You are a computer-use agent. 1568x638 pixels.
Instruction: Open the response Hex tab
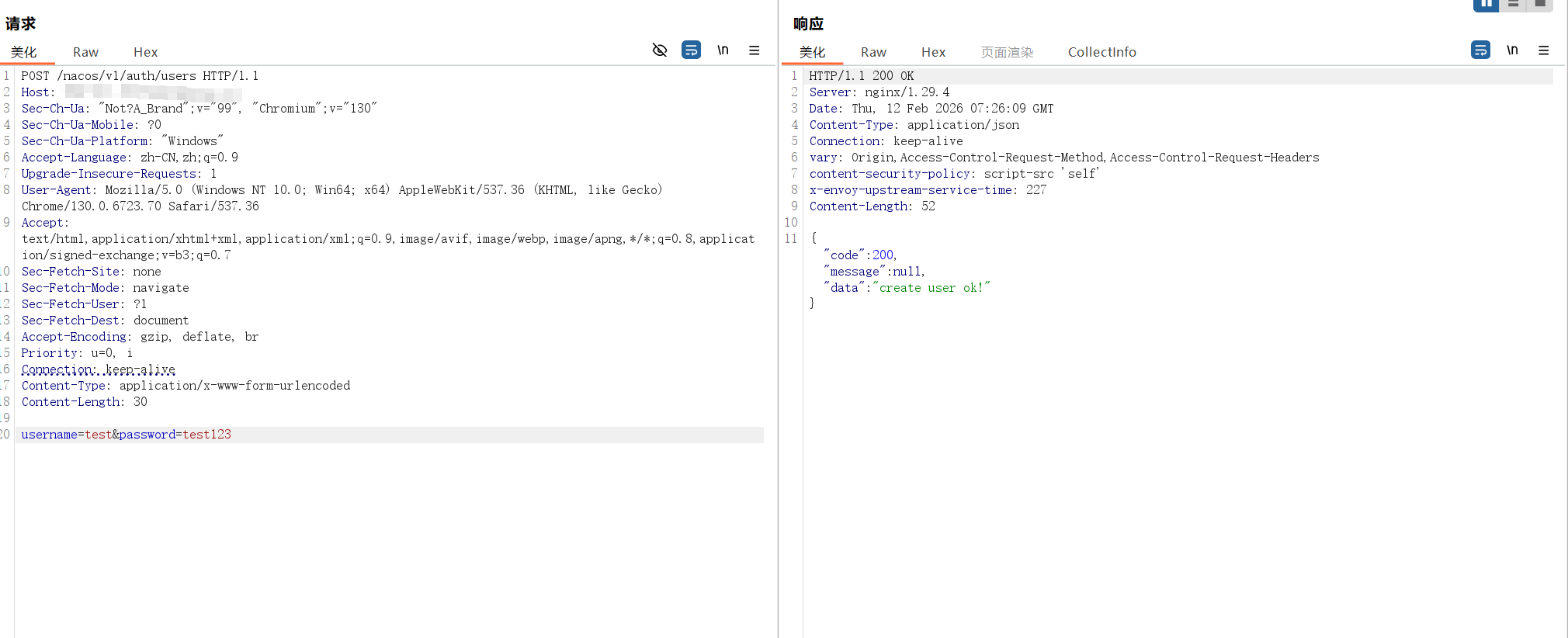coord(933,52)
